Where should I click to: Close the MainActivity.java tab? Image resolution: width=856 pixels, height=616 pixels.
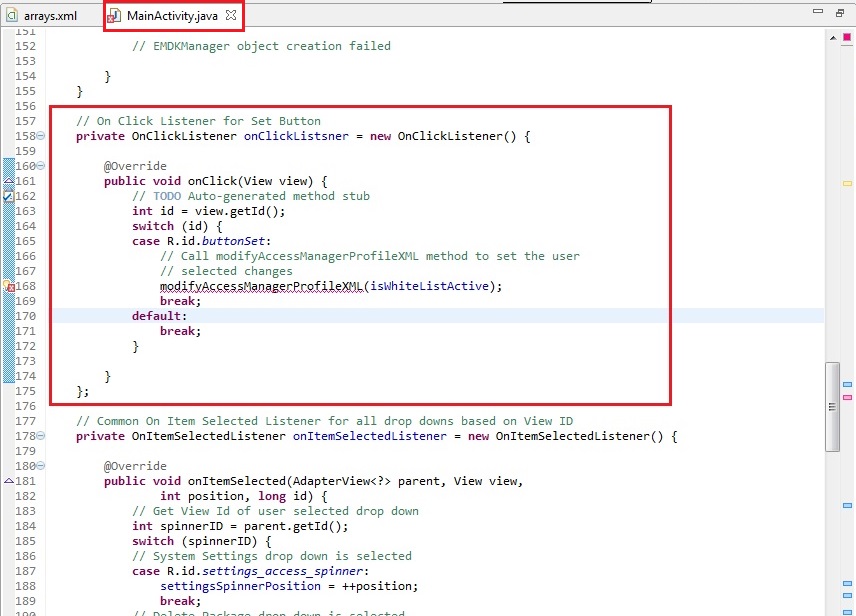[x=231, y=16]
